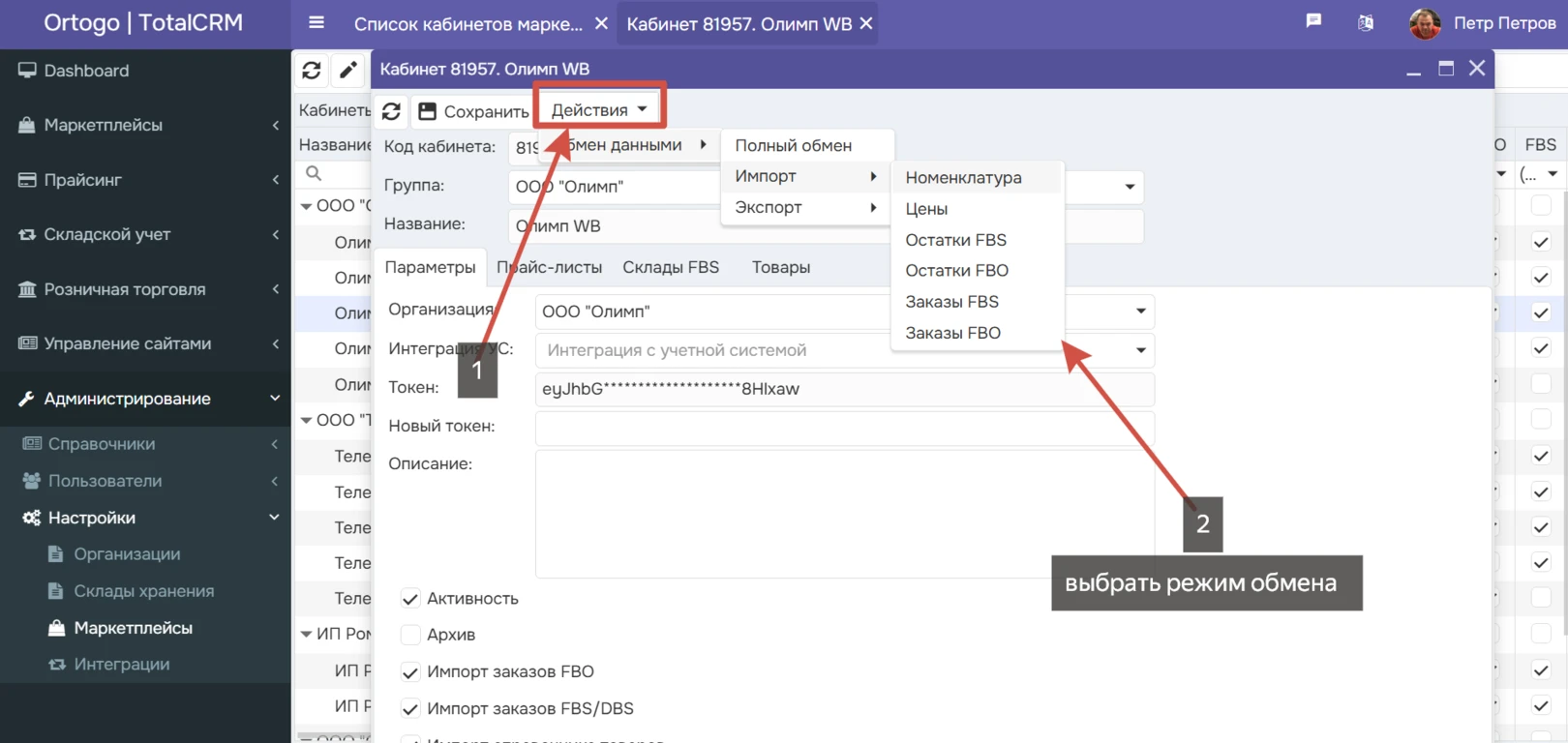The width and height of the screenshot is (1568, 743).
Task: Click the Dashboard monitor icon
Action: pyautogui.click(x=27, y=71)
